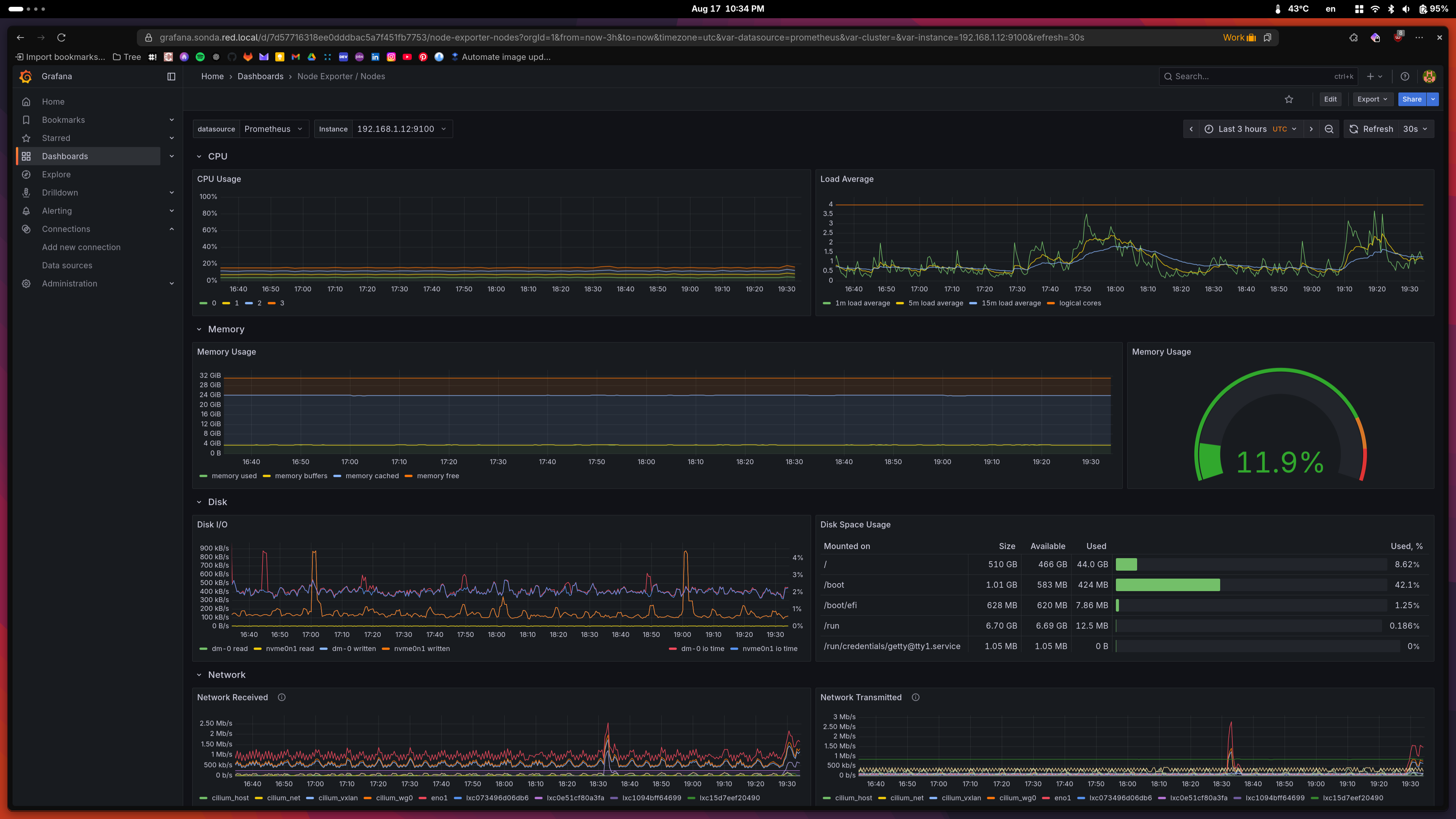Toggle eno1 series in Network Received legend

point(439,798)
